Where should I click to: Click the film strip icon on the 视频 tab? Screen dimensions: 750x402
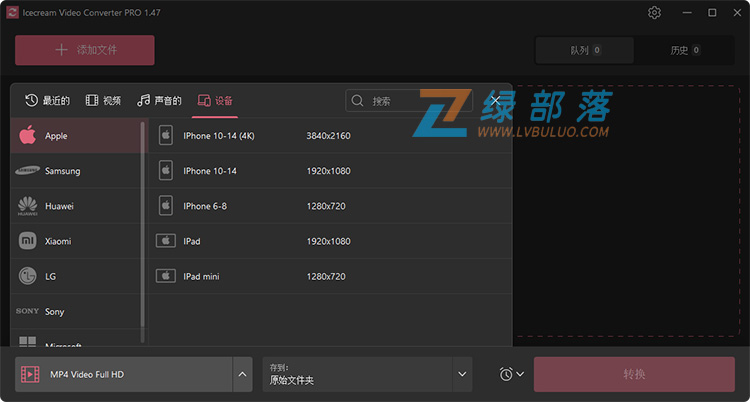(x=92, y=100)
